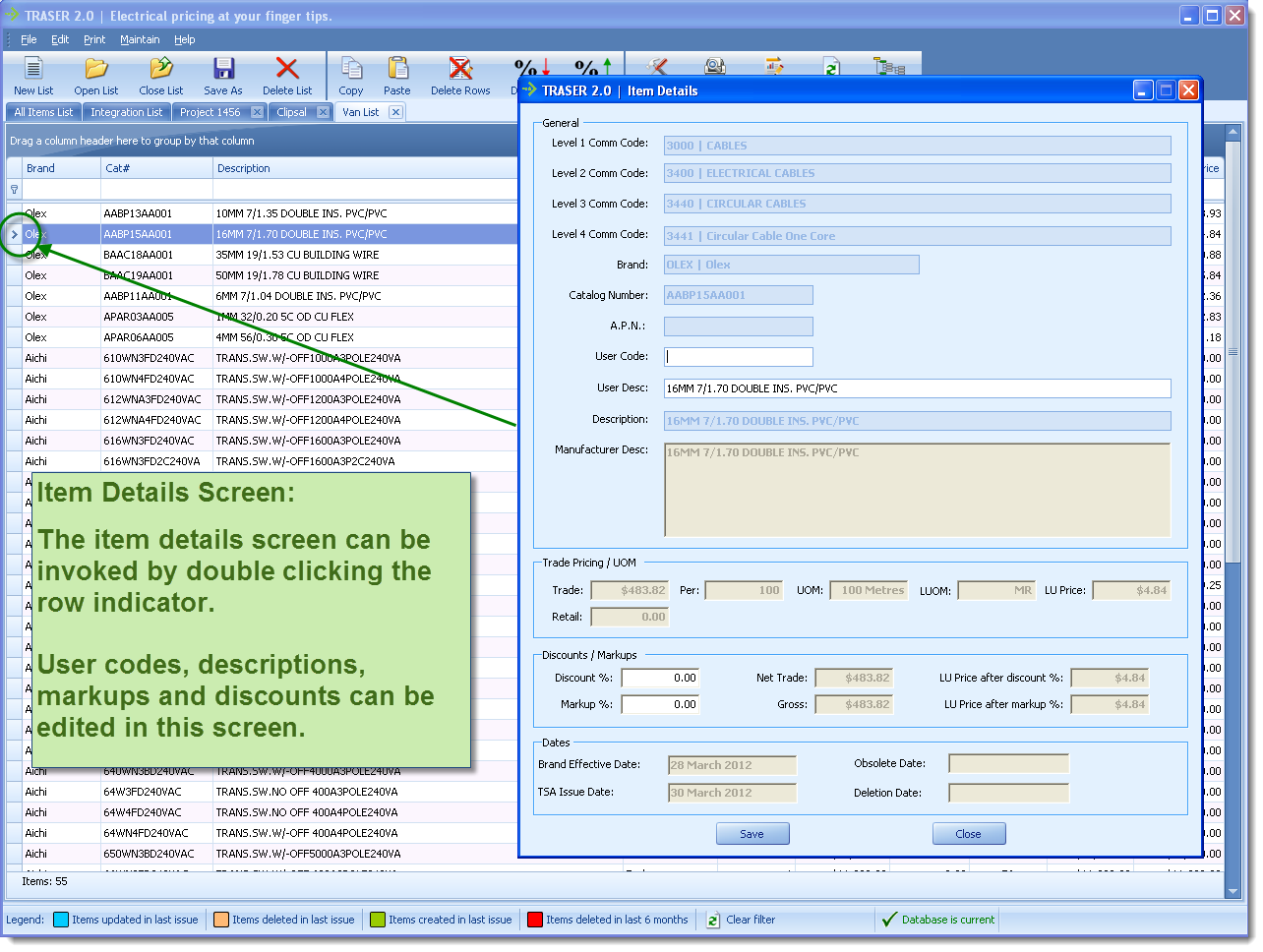Click the User Code input field
1263x952 pixels.
[x=739, y=357]
